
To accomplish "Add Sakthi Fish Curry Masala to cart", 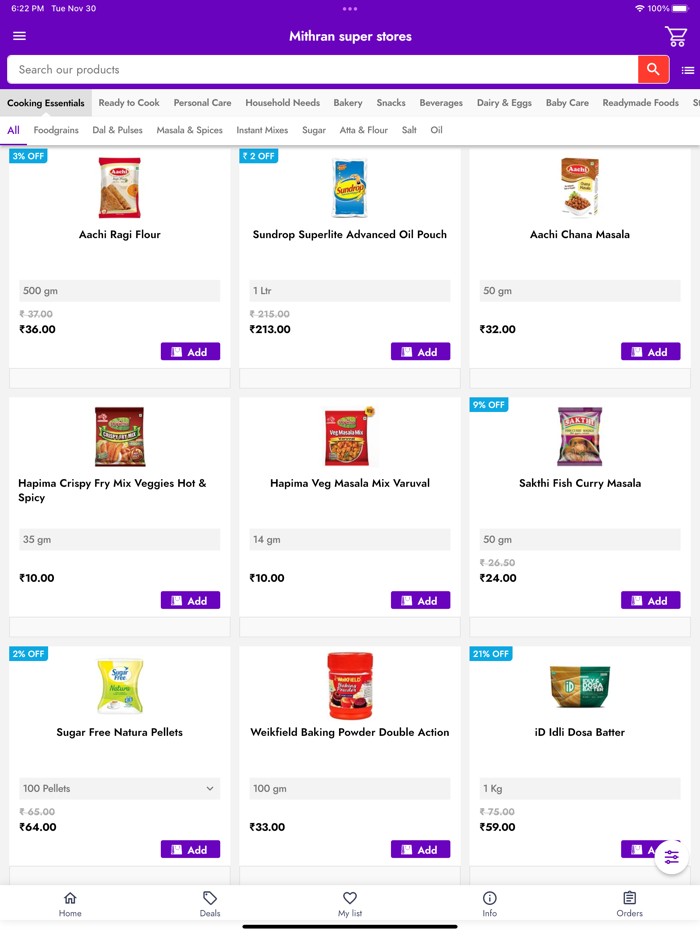I will [650, 601].
